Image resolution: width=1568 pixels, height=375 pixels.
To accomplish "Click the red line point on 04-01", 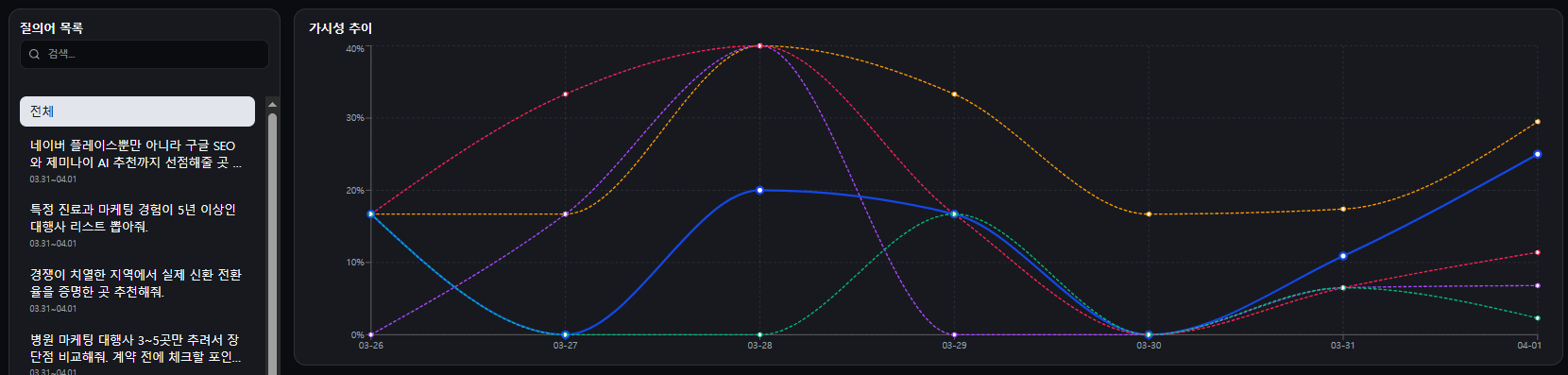I will coord(1537,252).
